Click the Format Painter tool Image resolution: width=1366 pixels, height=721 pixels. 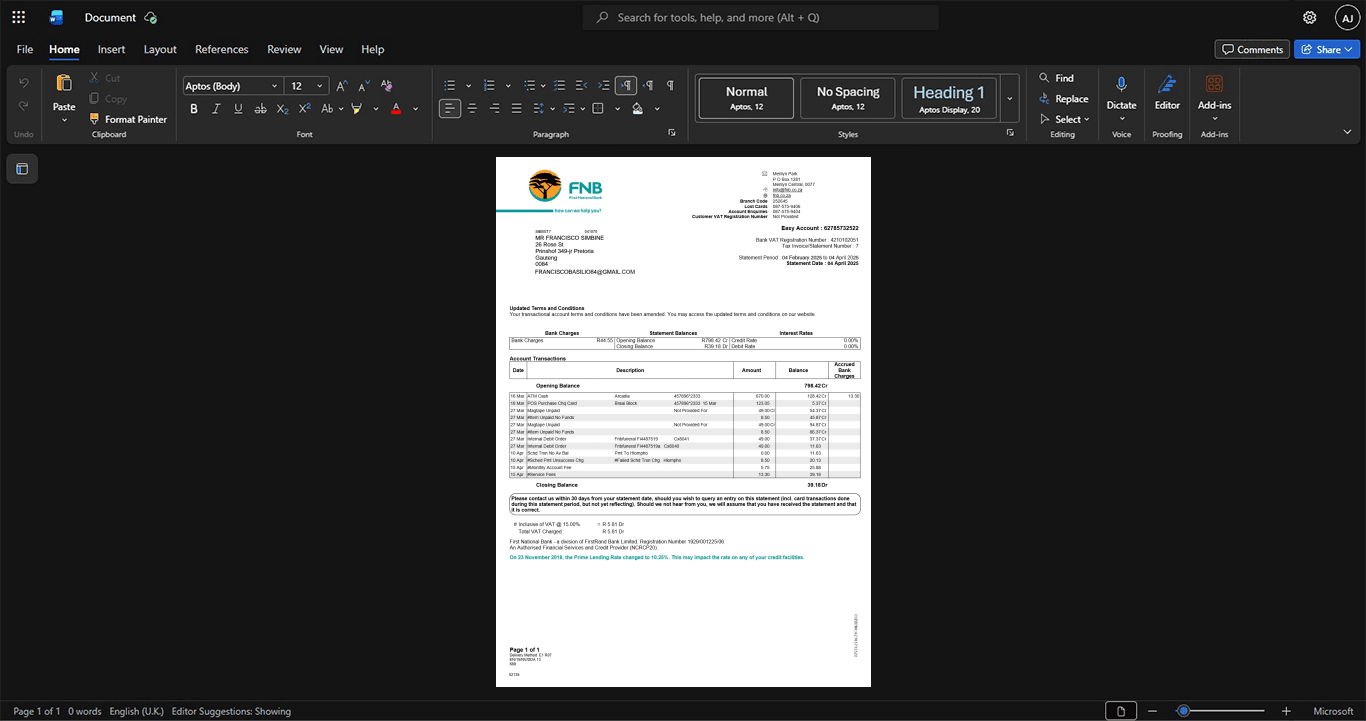click(127, 119)
